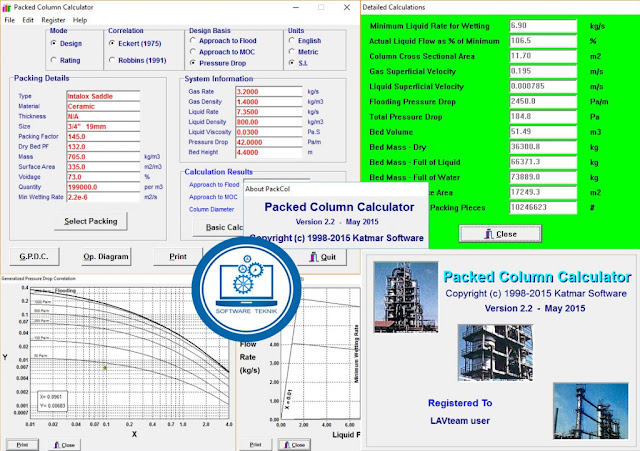Click the Basic Calc button
This screenshot has height=451, width=640.
[219, 227]
